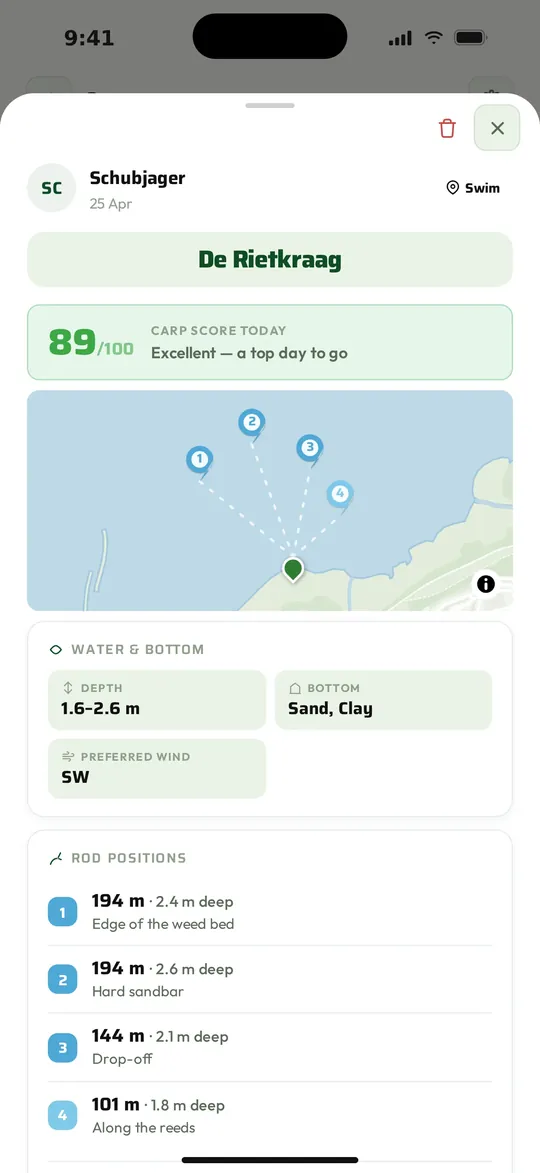Tap the De Rietkraag title banner
This screenshot has width=540, height=1173.
click(x=270, y=260)
